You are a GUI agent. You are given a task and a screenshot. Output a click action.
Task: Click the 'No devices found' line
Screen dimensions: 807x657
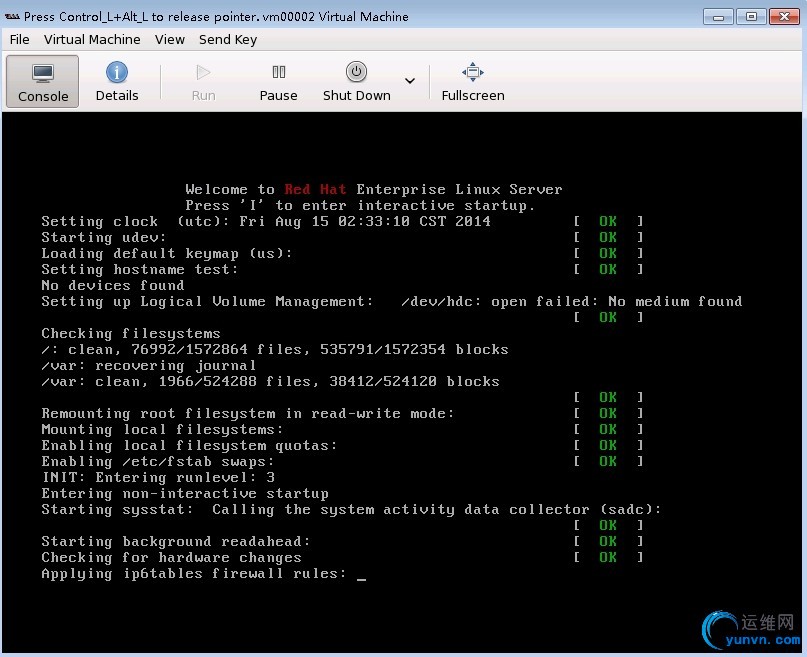[113, 286]
